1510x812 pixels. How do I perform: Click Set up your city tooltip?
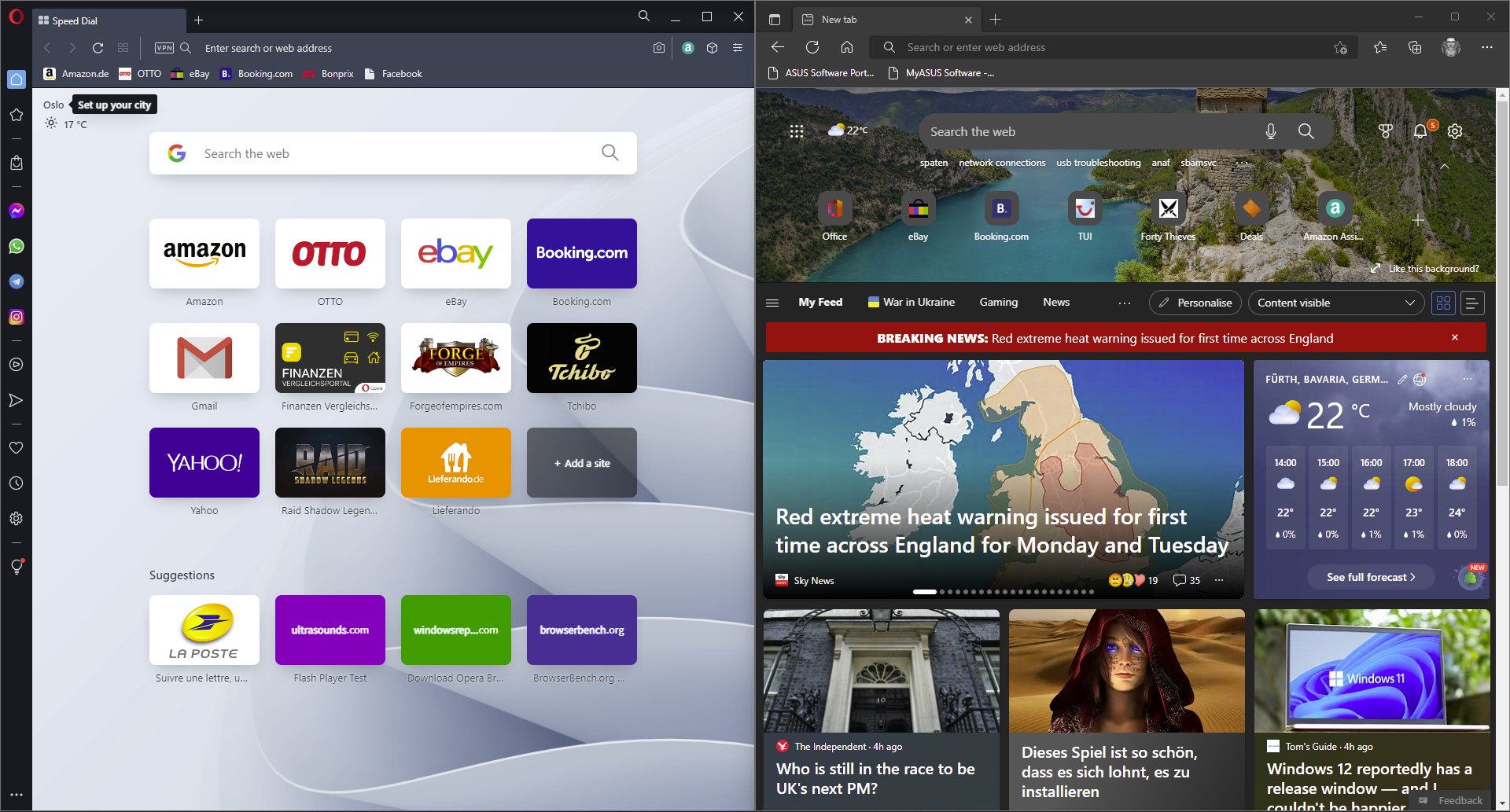click(x=114, y=105)
